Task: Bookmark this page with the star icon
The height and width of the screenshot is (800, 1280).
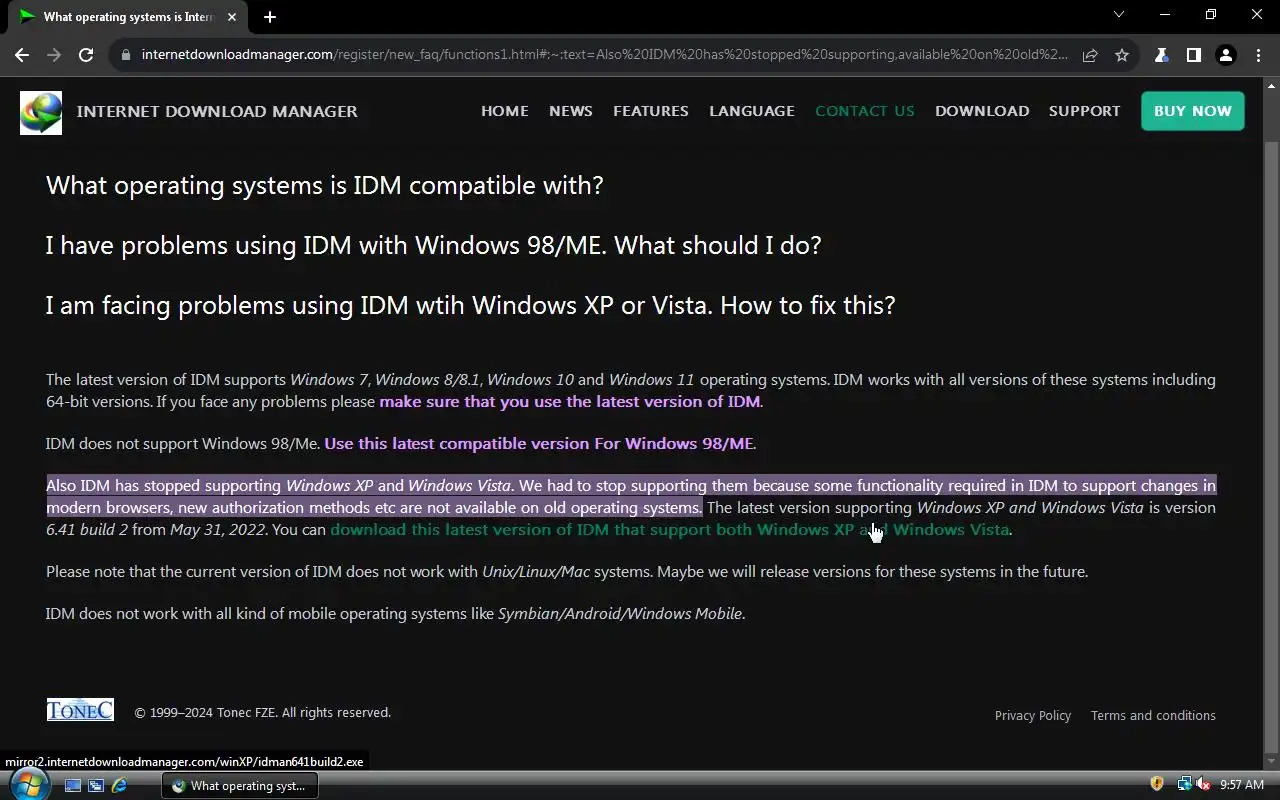Action: pyautogui.click(x=1122, y=55)
